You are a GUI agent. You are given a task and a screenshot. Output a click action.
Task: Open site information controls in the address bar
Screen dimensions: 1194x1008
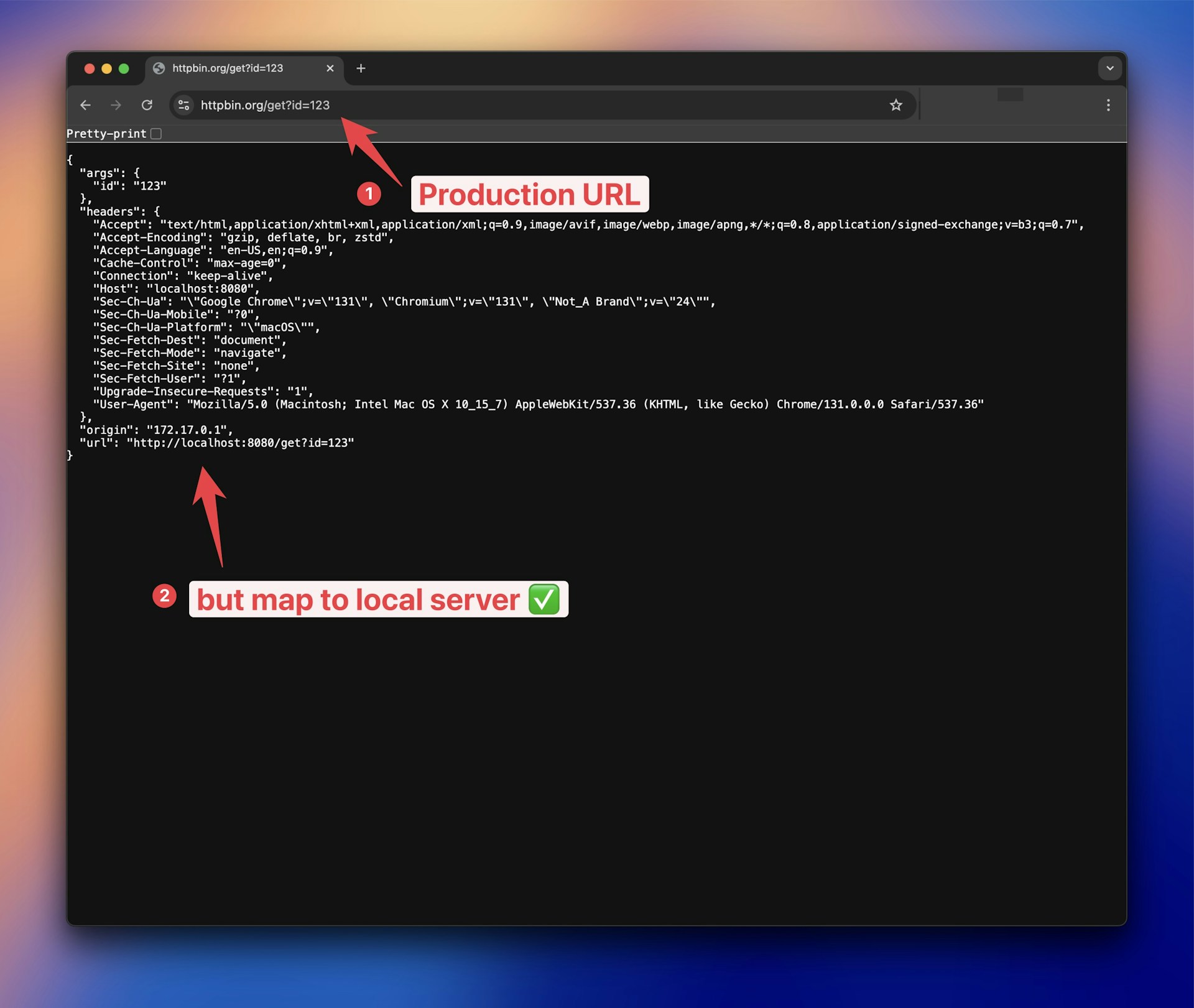(x=183, y=105)
